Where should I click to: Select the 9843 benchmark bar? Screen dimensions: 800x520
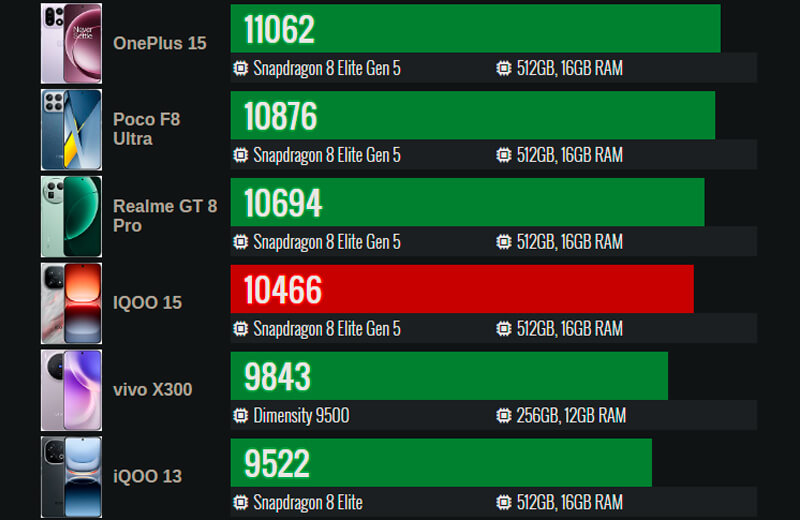click(x=449, y=376)
